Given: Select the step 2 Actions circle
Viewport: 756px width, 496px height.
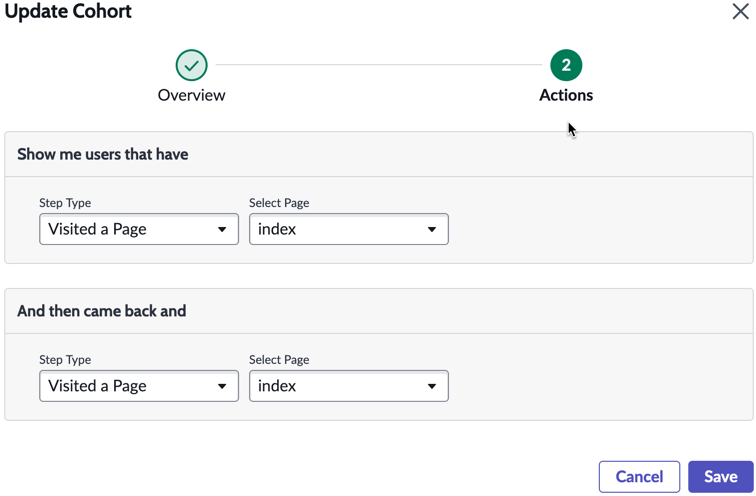Looking at the screenshot, I should point(566,65).
